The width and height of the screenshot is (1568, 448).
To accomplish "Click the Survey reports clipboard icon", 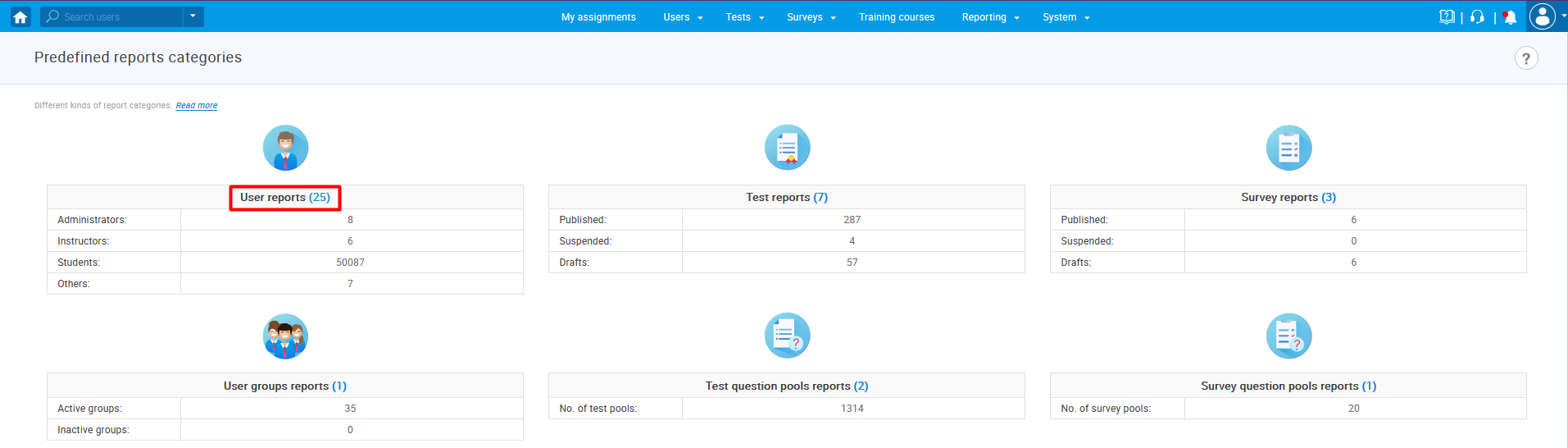I will pyautogui.click(x=1288, y=148).
